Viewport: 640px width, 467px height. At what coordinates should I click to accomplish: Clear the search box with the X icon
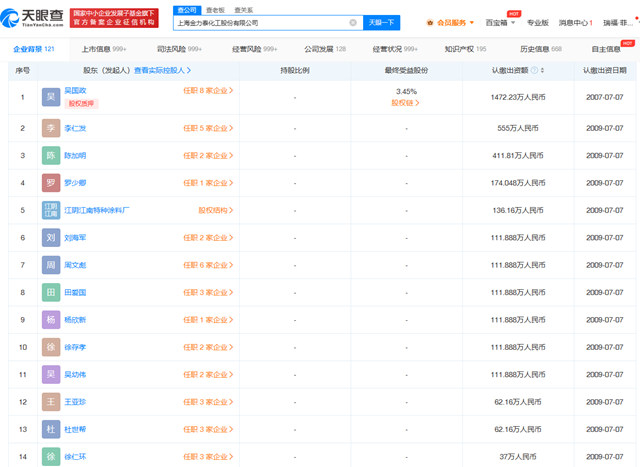click(353, 23)
